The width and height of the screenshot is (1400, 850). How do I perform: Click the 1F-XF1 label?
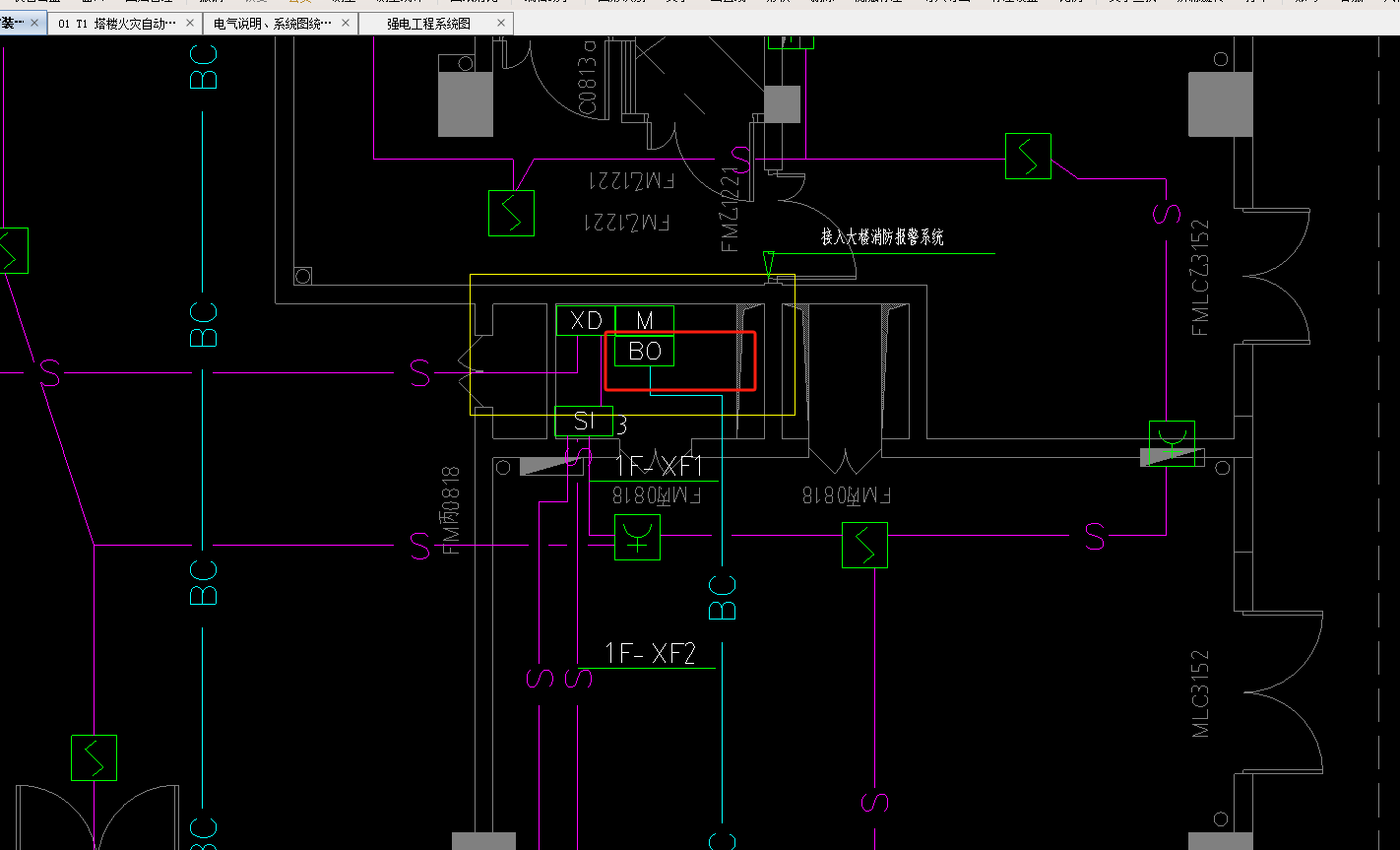coord(660,466)
